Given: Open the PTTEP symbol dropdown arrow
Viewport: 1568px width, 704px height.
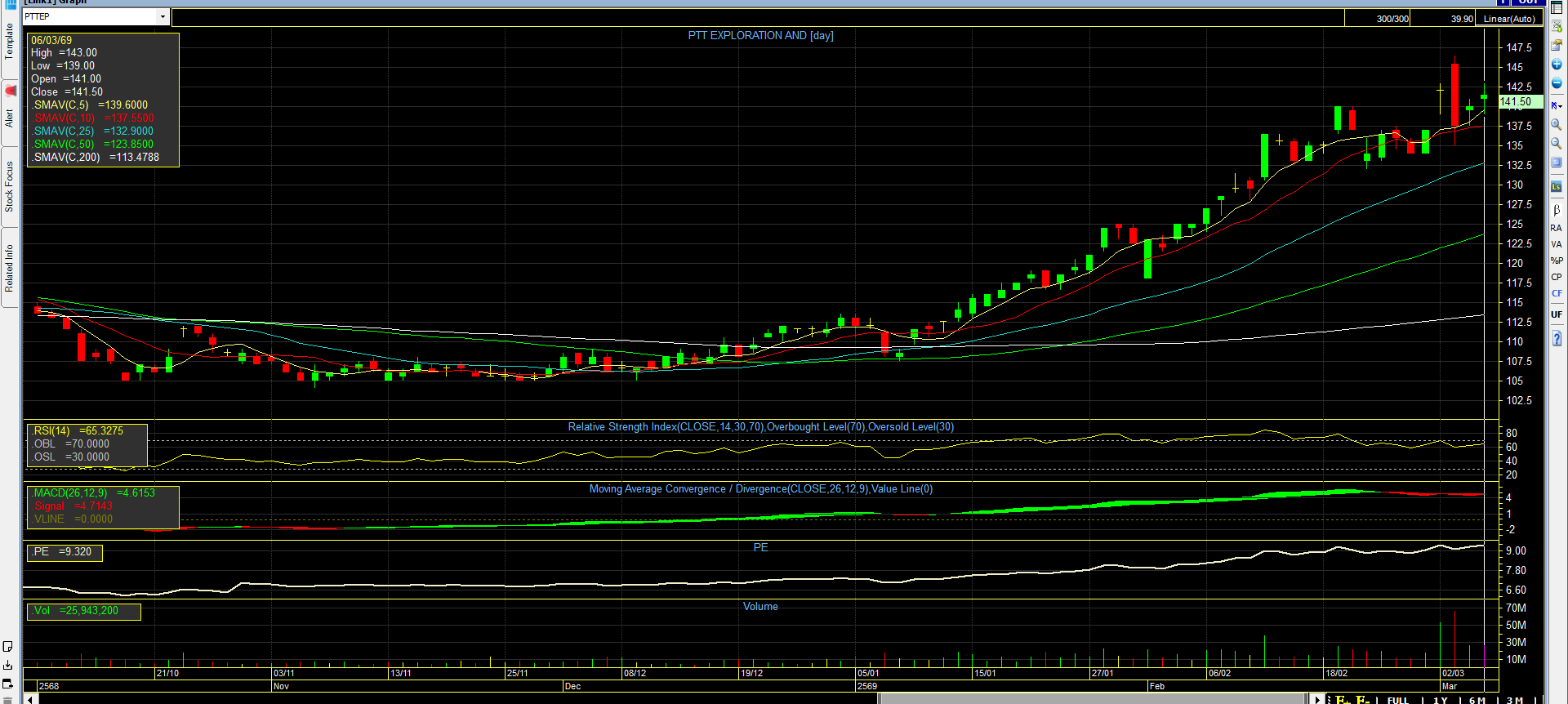Looking at the screenshot, I should tap(163, 16).
